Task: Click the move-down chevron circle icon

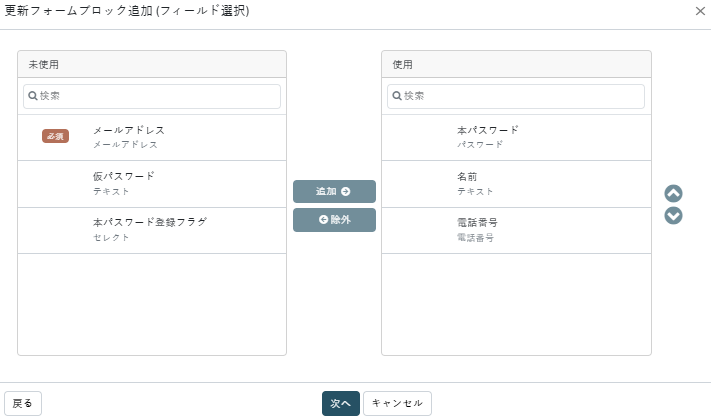Action: [673, 216]
